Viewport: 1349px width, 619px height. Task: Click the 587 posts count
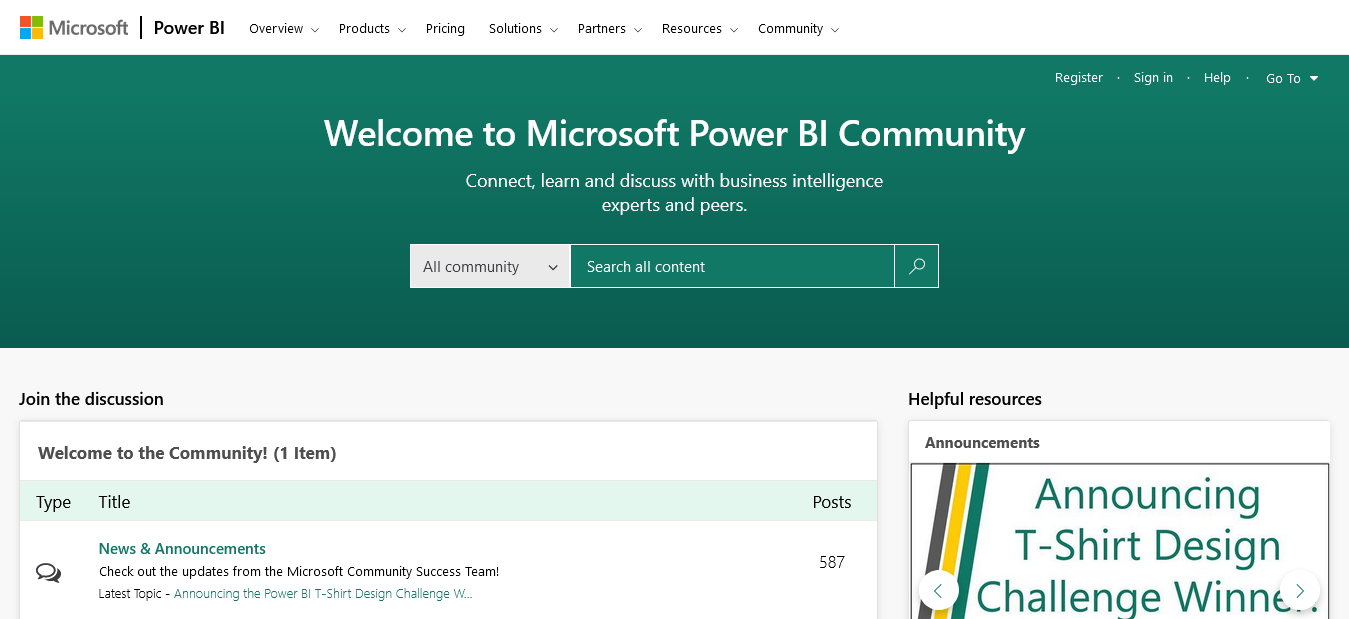pyautogui.click(x=832, y=562)
